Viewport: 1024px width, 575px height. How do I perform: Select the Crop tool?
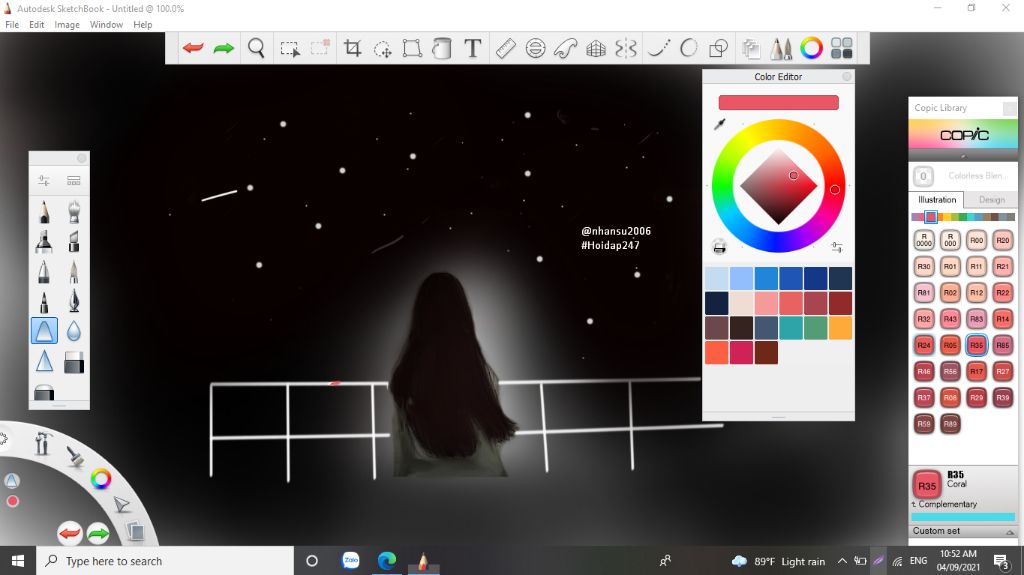[352, 48]
